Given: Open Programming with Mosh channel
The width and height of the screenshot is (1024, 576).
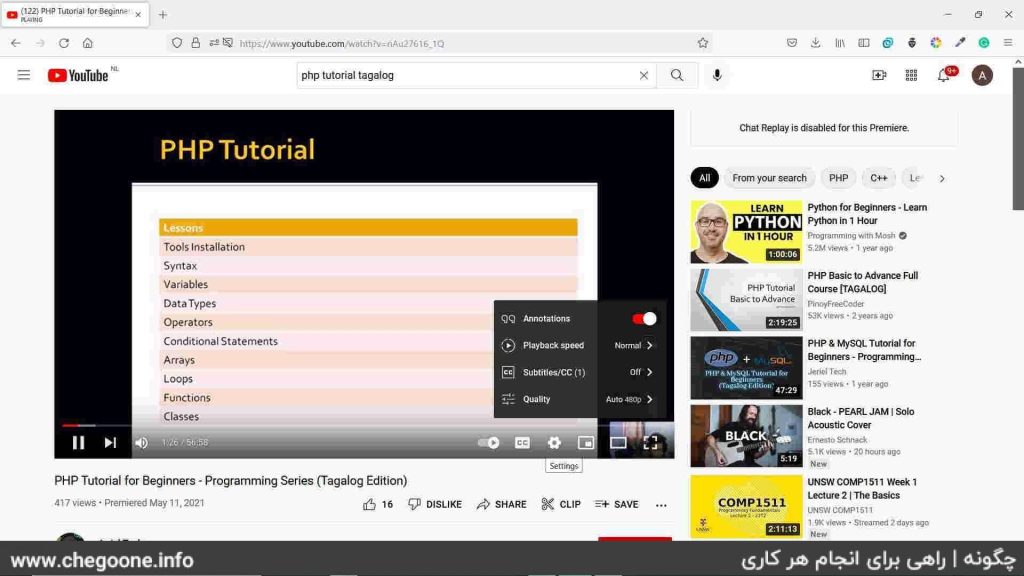Looking at the screenshot, I should (x=851, y=236).
